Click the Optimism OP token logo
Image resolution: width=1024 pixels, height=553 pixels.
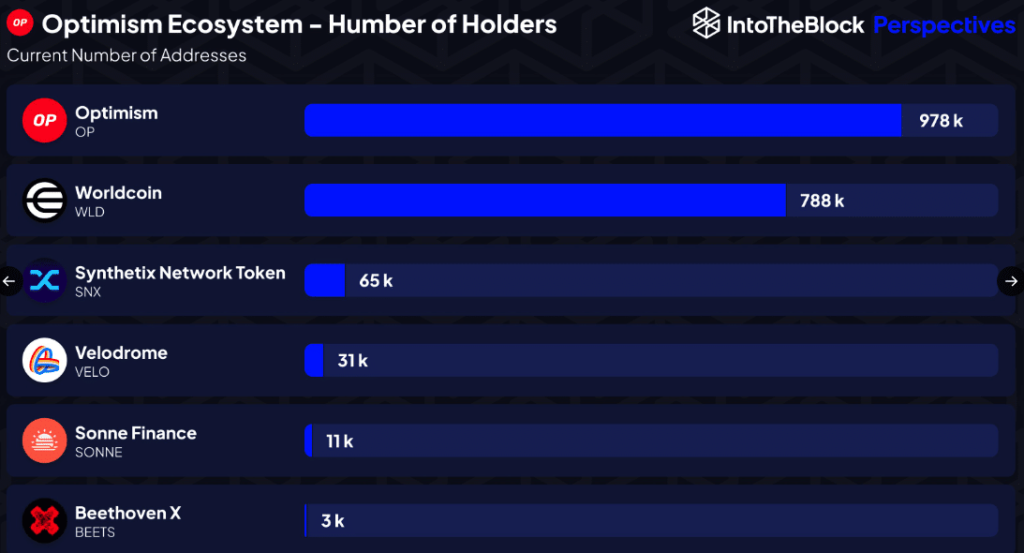click(44, 121)
